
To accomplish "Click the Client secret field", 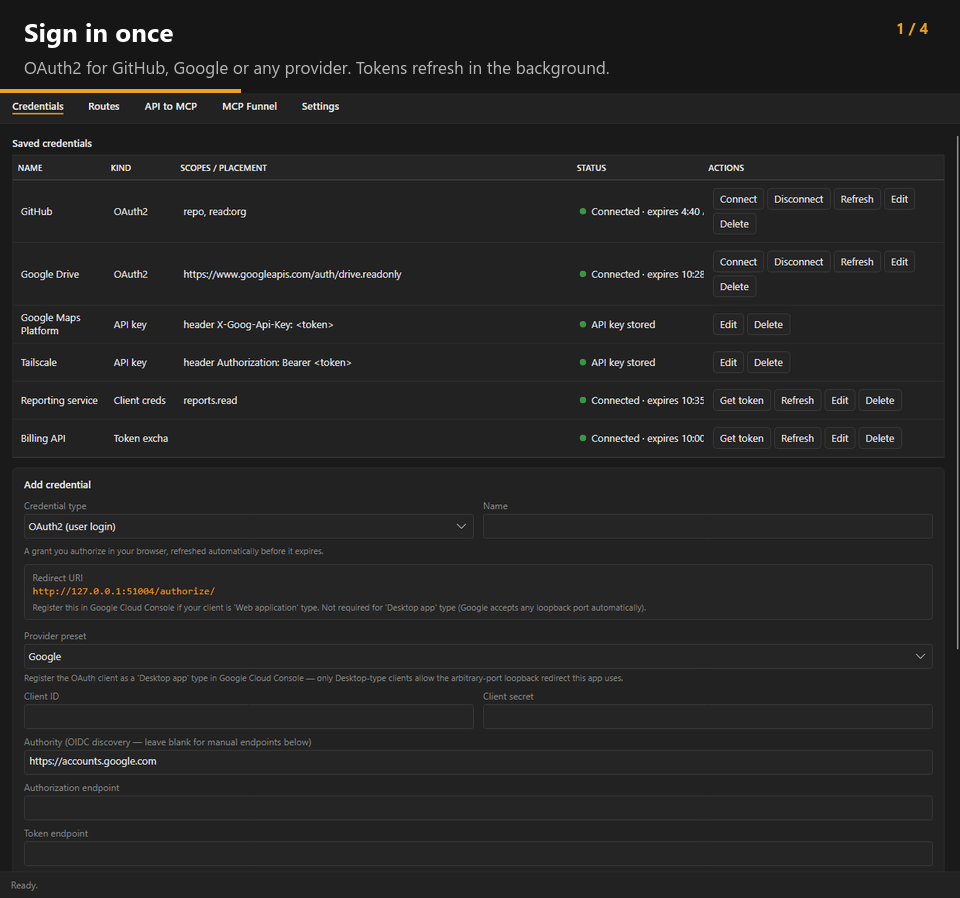I will (708, 716).
